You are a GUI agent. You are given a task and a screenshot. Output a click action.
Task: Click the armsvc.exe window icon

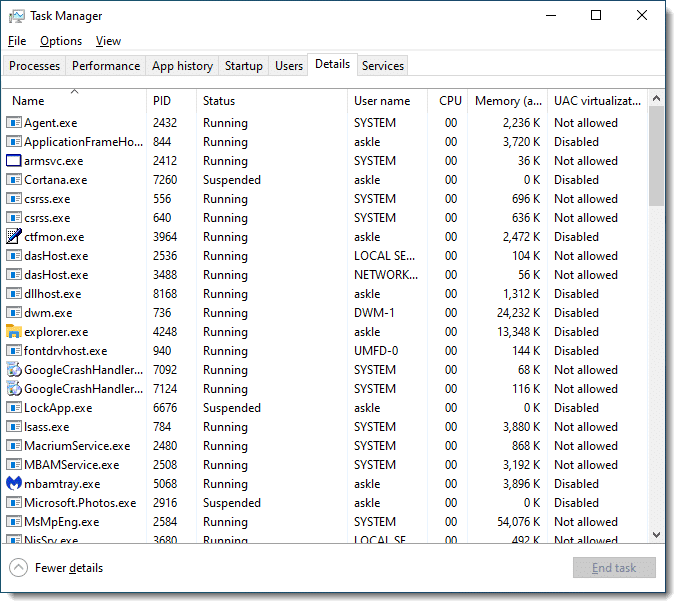click(x=14, y=161)
